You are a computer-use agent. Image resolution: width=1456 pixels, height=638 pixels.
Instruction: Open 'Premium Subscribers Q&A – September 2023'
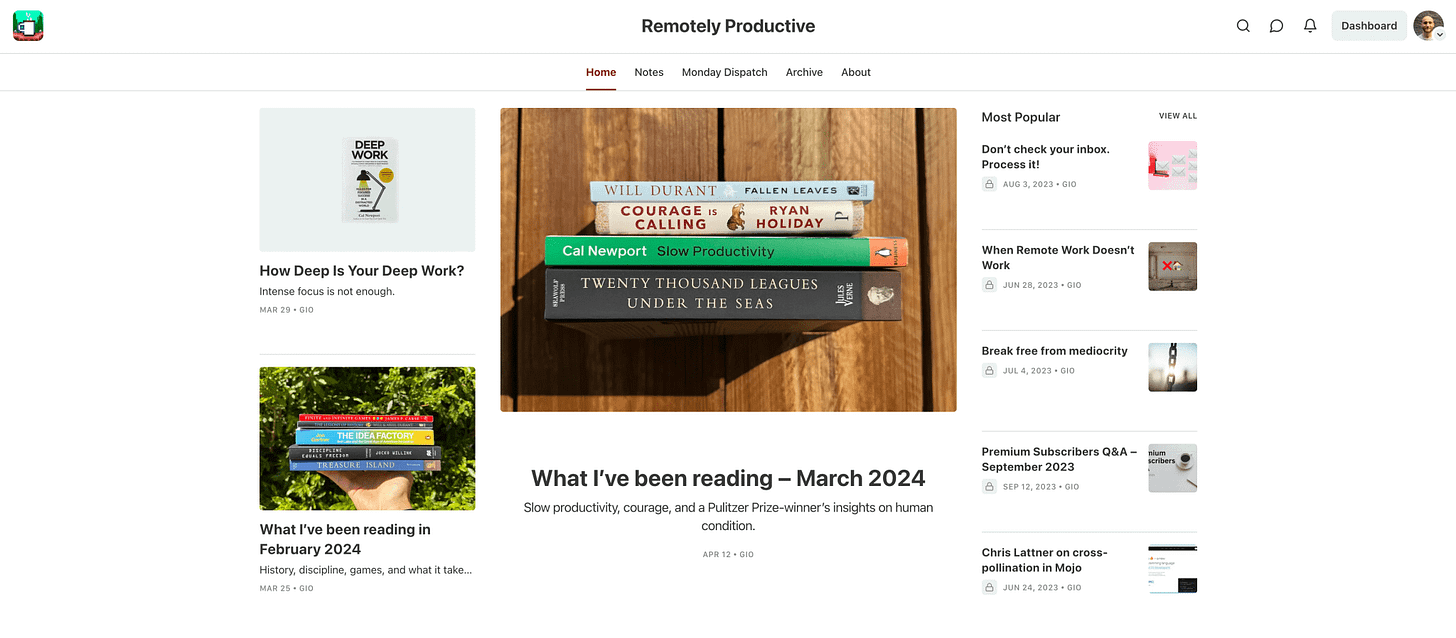(x=1059, y=459)
